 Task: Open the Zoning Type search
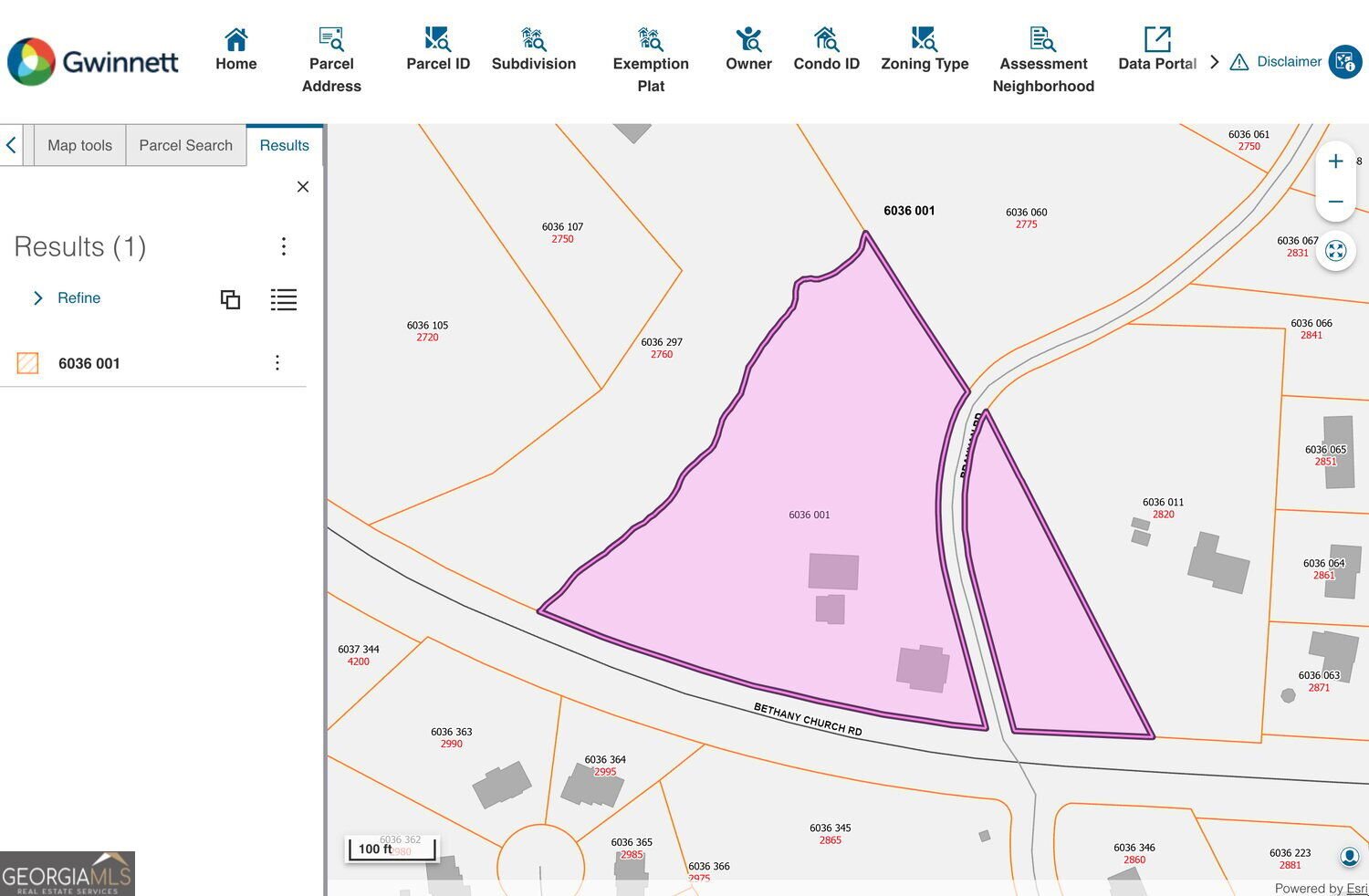pyautogui.click(x=925, y=50)
